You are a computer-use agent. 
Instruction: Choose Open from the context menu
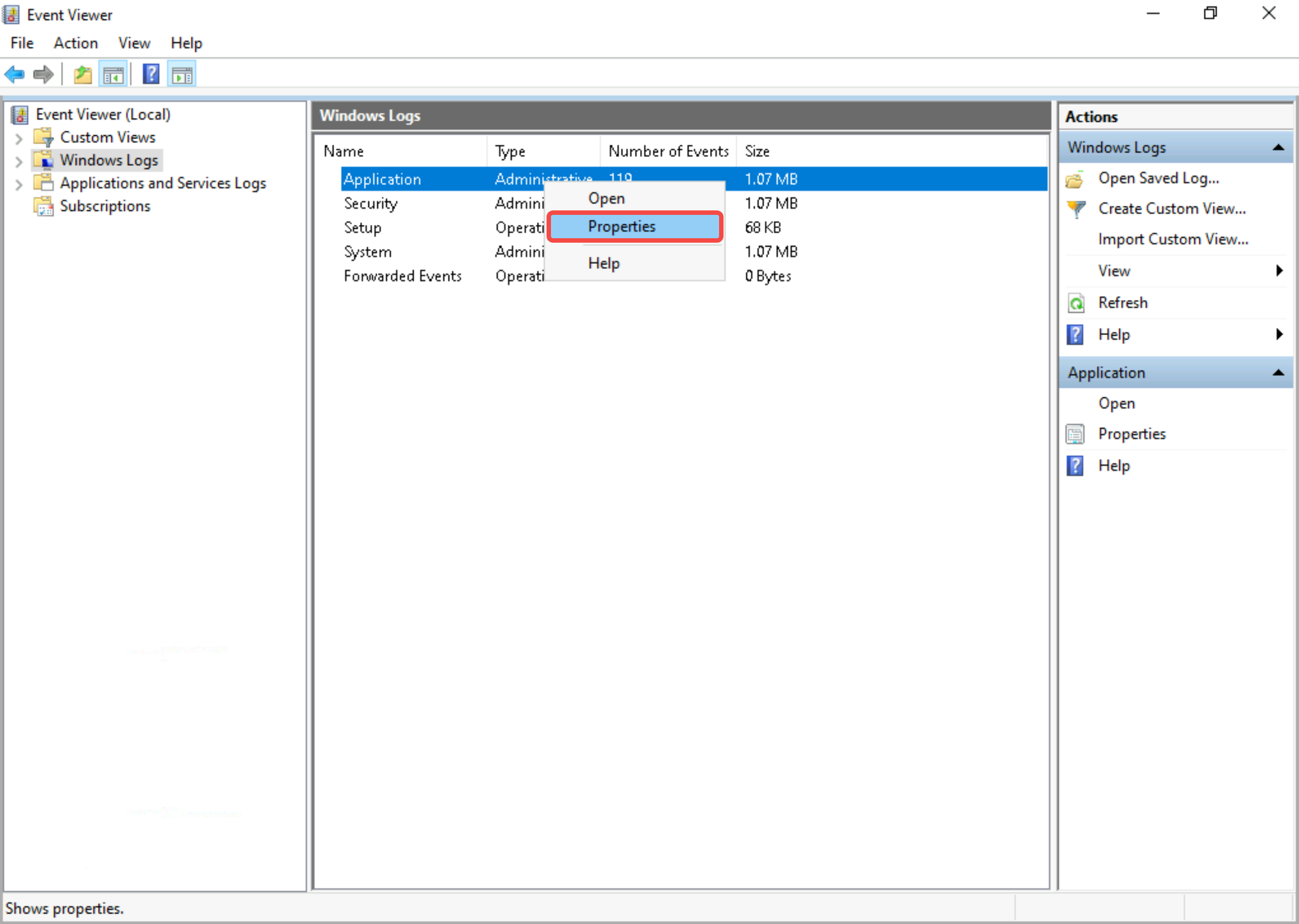[635, 199]
